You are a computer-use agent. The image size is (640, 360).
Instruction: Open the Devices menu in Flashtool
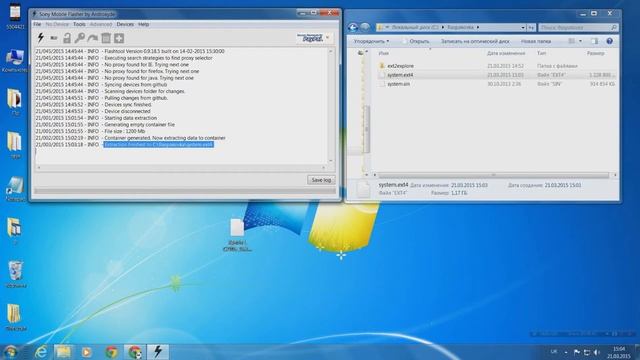coord(125,24)
